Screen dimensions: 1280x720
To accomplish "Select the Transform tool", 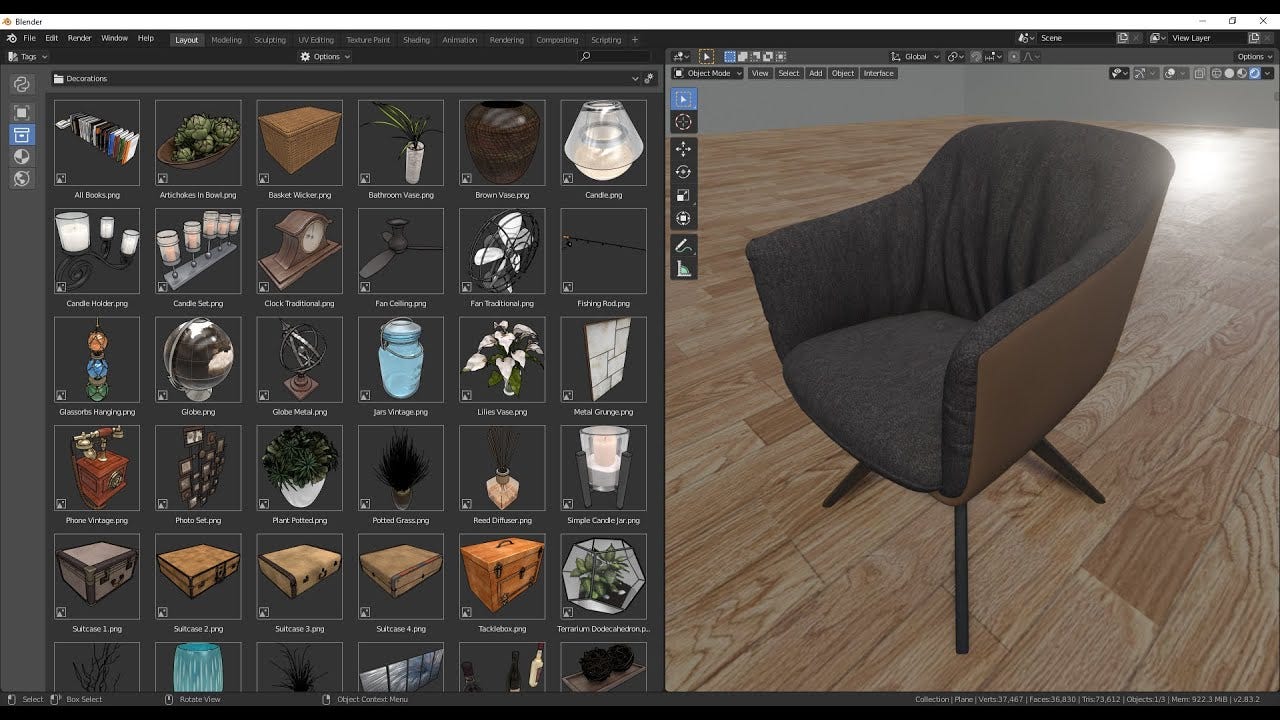I will pos(684,219).
